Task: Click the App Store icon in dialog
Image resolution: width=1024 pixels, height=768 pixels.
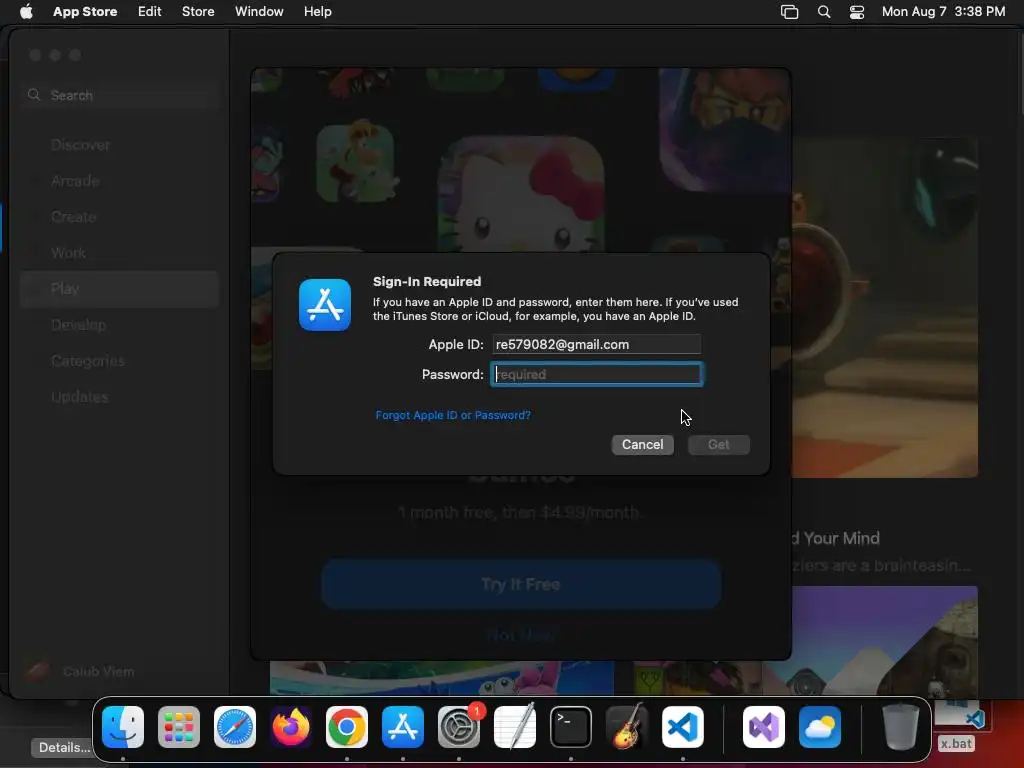Action: (325, 305)
